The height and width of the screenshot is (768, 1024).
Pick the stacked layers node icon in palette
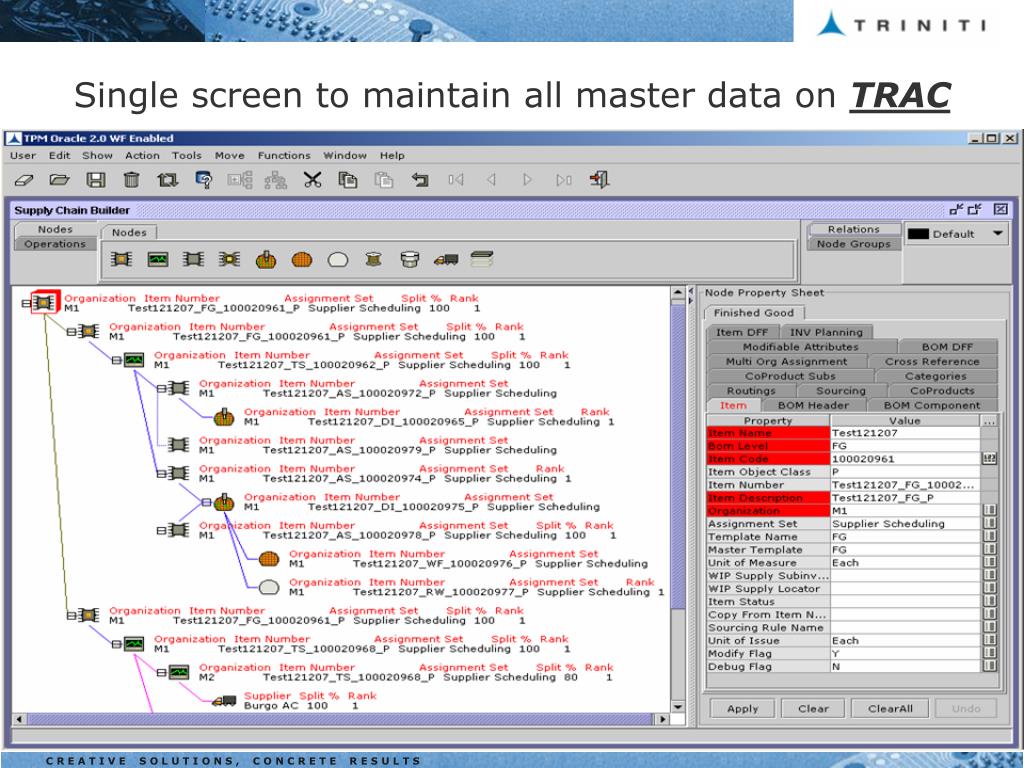[x=481, y=260]
